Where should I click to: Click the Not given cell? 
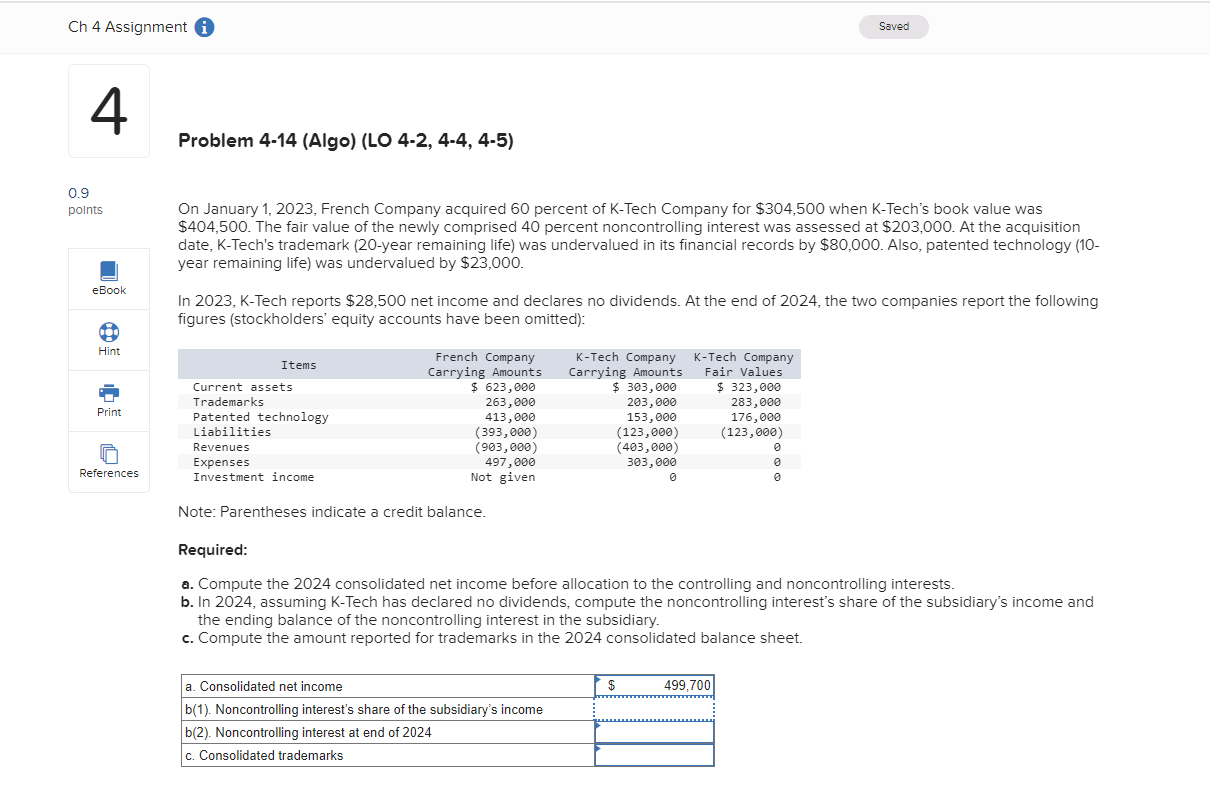point(503,477)
